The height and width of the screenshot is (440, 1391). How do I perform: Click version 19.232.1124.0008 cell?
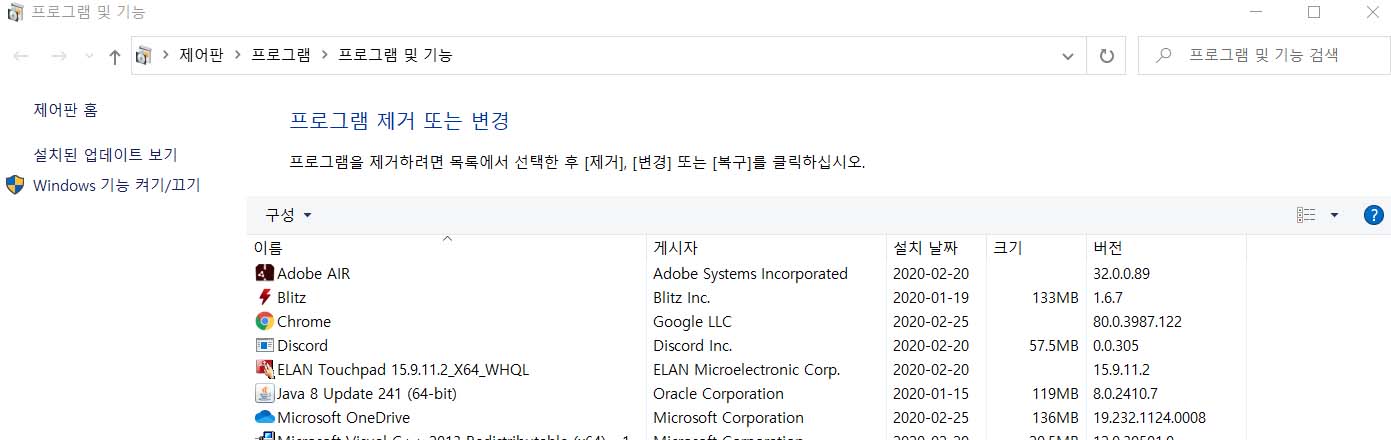[1149, 417]
